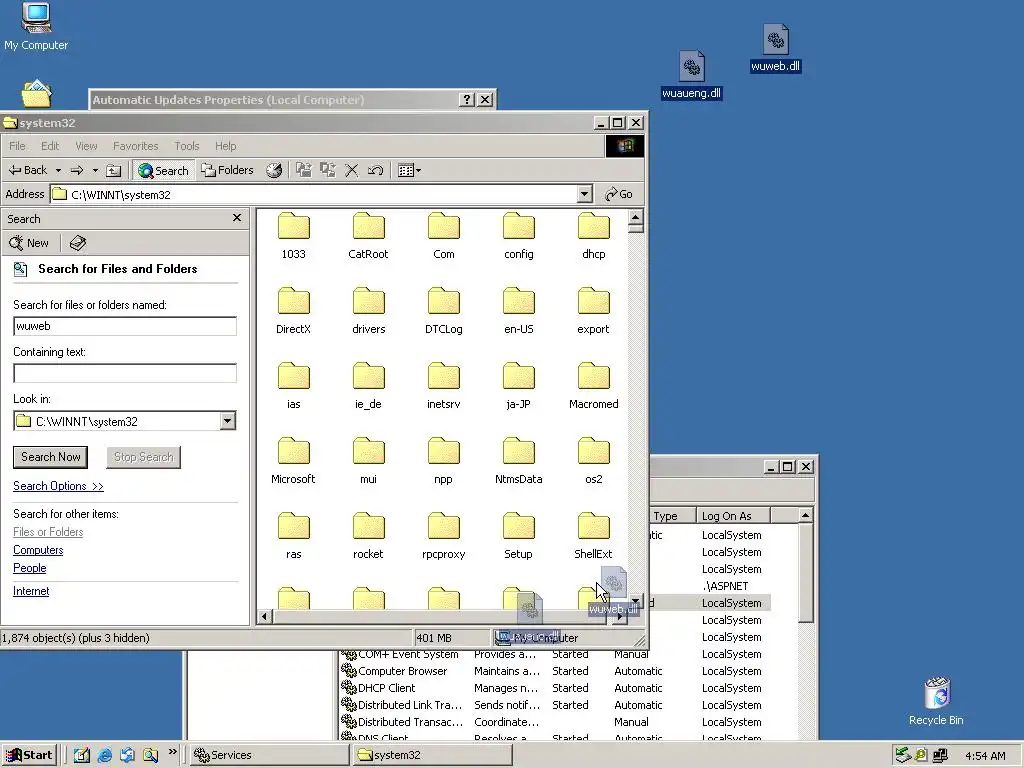Switch to Services taskbar button
The image size is (1024, 768).
click(x=269, y=755)
